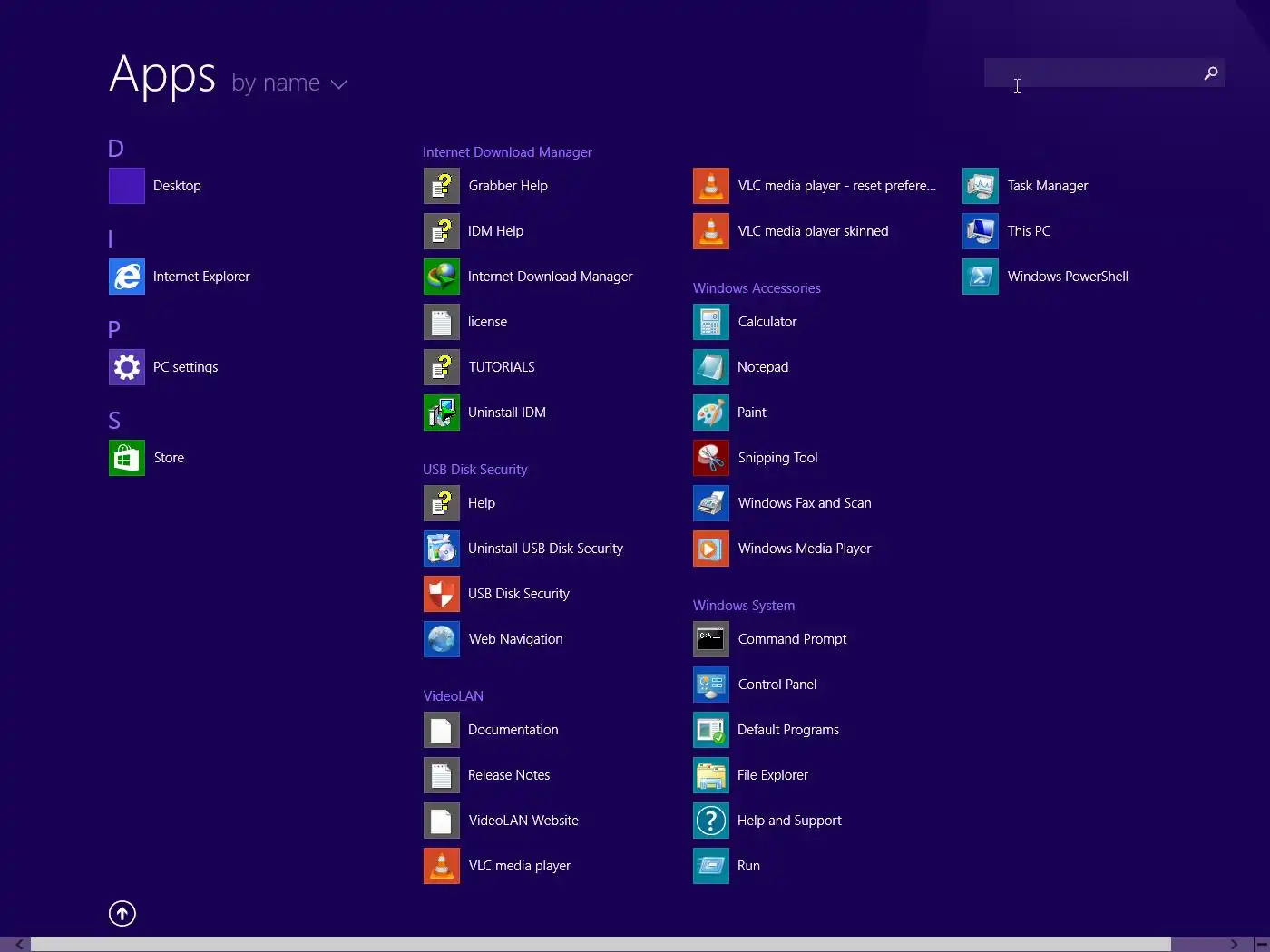Launch File Explorer icon

711,775
